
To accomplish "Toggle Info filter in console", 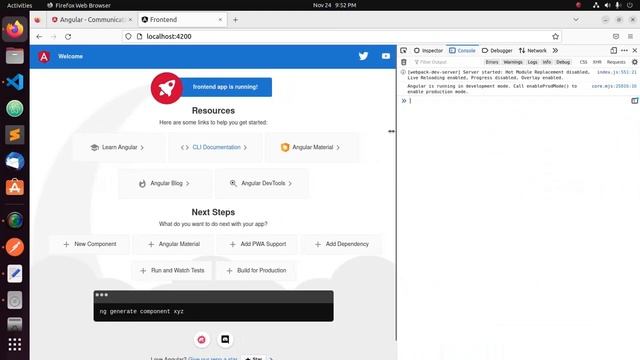I will (x=547, y=62).
